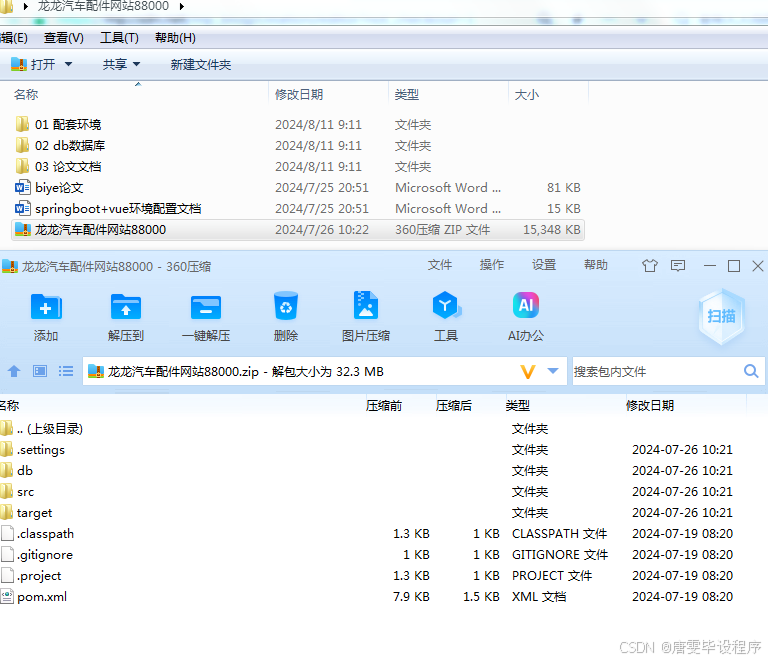The width and height of the screenshot is (768, 661).
Task: Open the AI办公 icon
Action: 526,305
